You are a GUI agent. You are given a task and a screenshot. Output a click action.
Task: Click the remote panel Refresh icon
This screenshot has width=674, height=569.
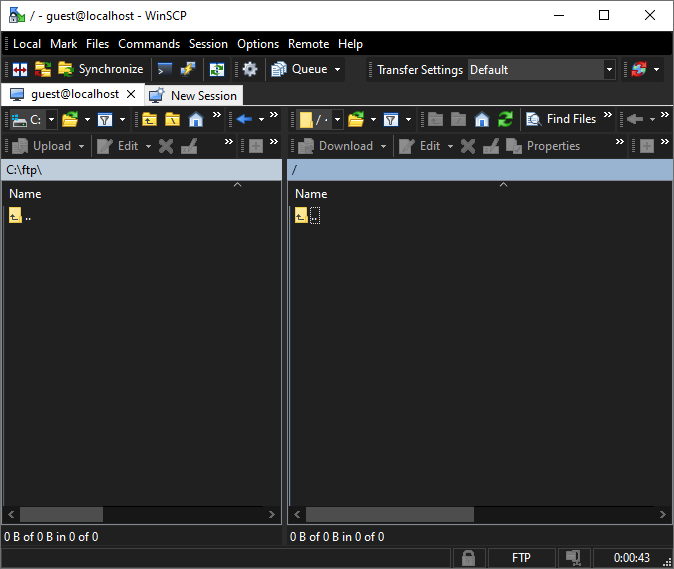505,119
